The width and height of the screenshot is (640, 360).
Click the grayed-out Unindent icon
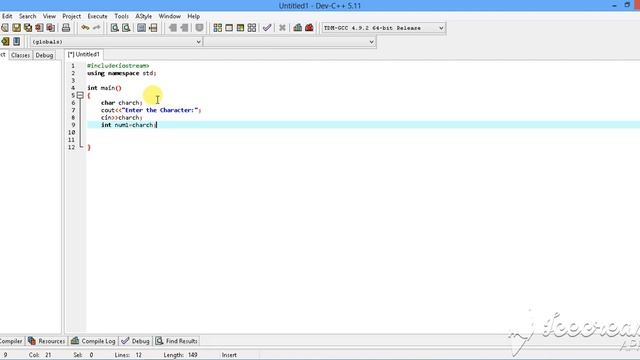coord(184,28)
